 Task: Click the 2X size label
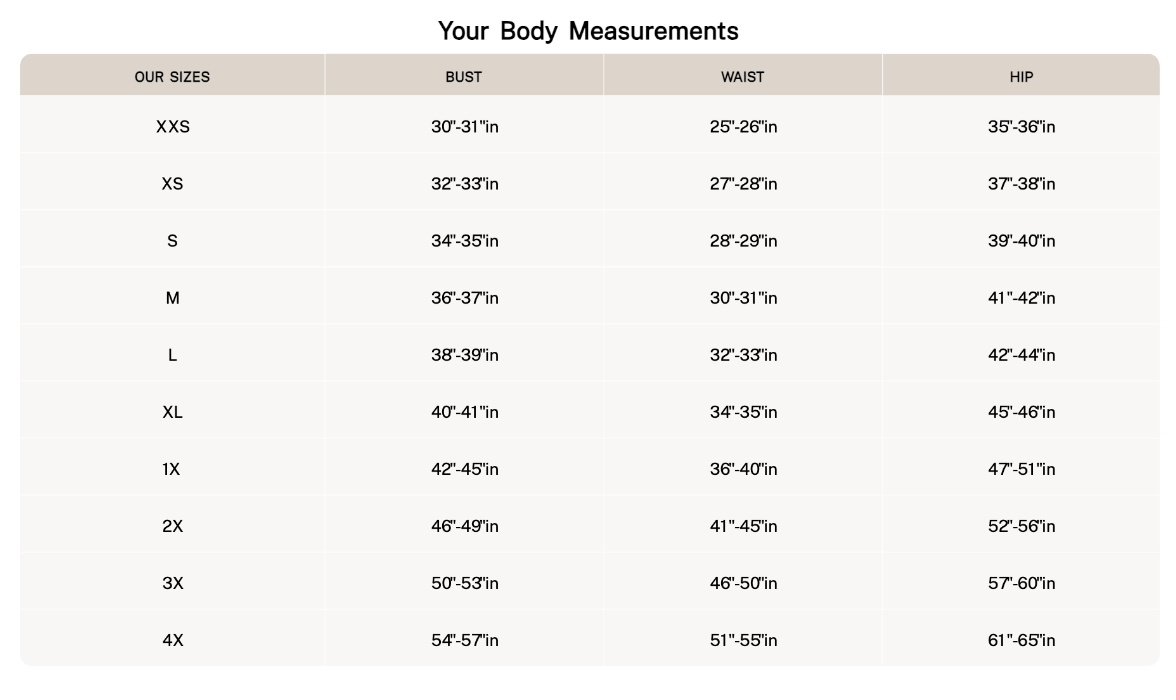click(x=172, y=526)
